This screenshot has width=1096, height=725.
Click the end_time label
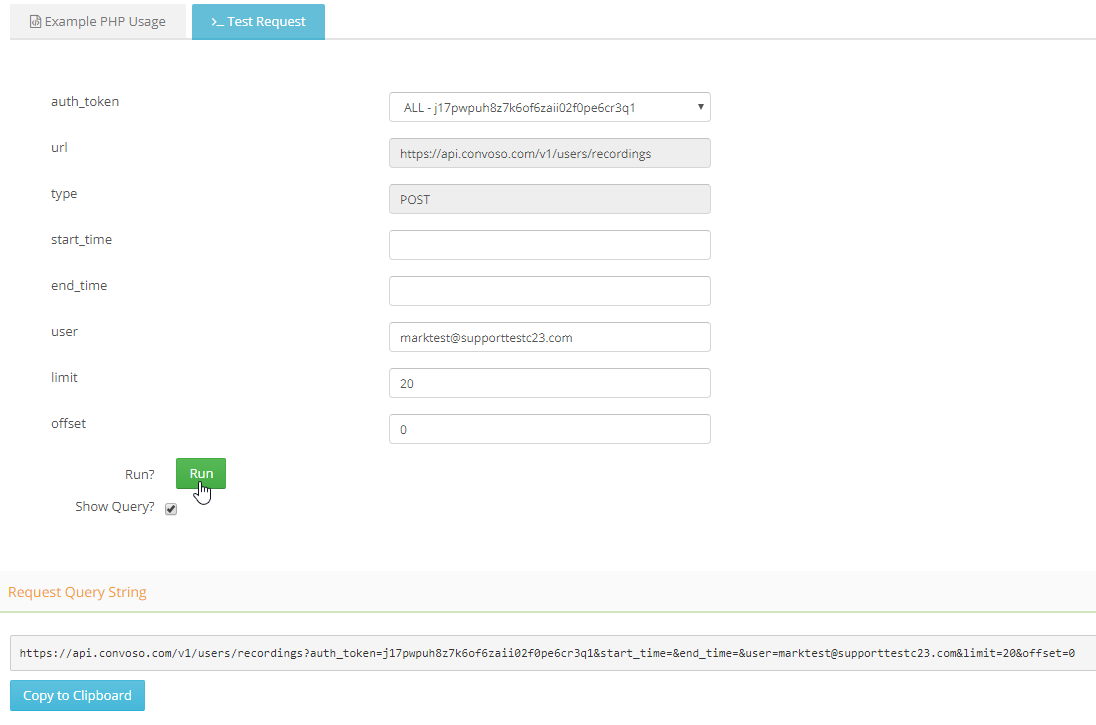pos(79,286)
